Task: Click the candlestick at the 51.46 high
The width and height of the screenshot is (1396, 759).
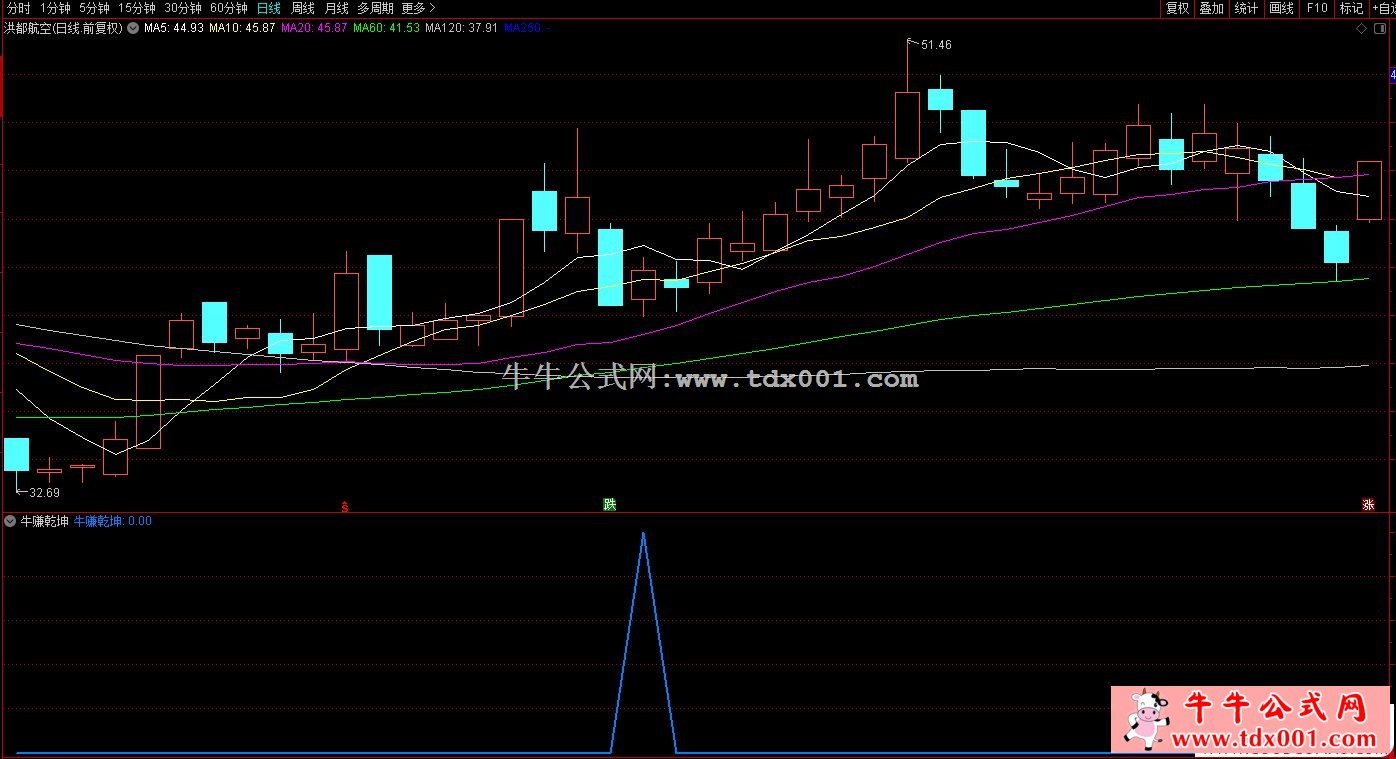Action: [907, 125]
